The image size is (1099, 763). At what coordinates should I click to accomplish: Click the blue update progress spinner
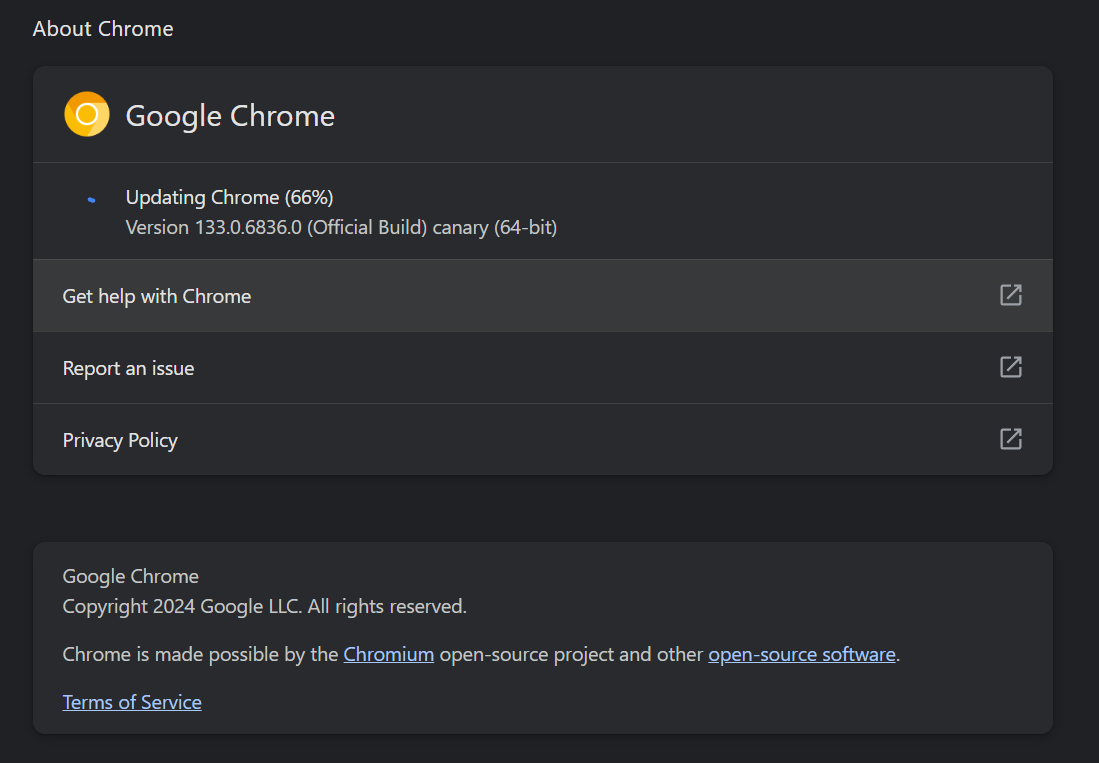coord(91,200)
